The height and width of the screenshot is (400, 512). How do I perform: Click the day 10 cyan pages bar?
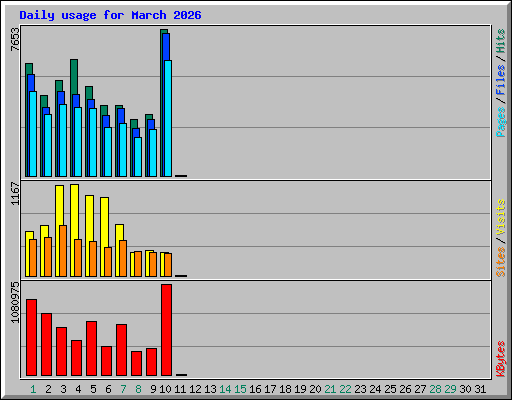coord(168,118)
